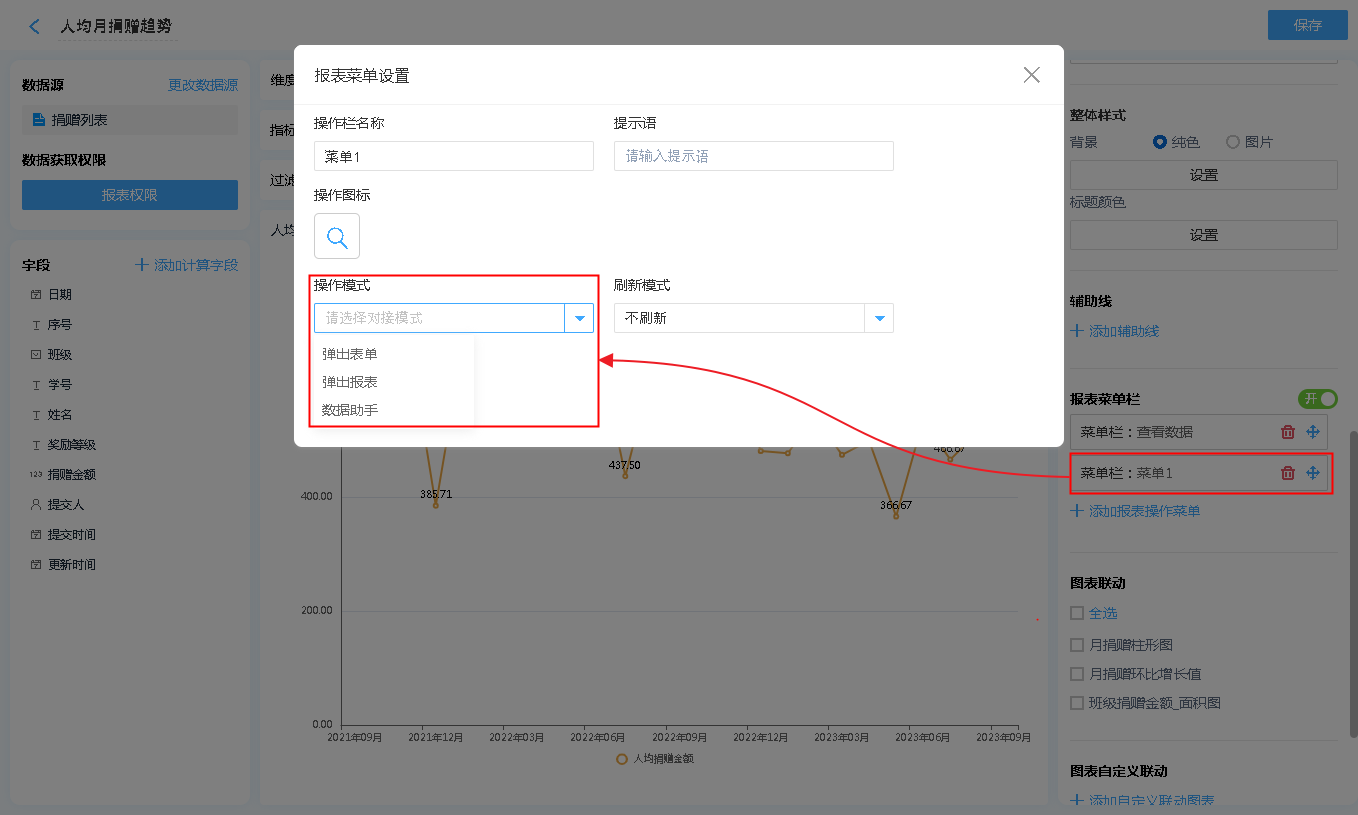Close the 报表菜单设置 dialog
The width and height of the screenshot is (1358, 815).
click(1032, 75)
